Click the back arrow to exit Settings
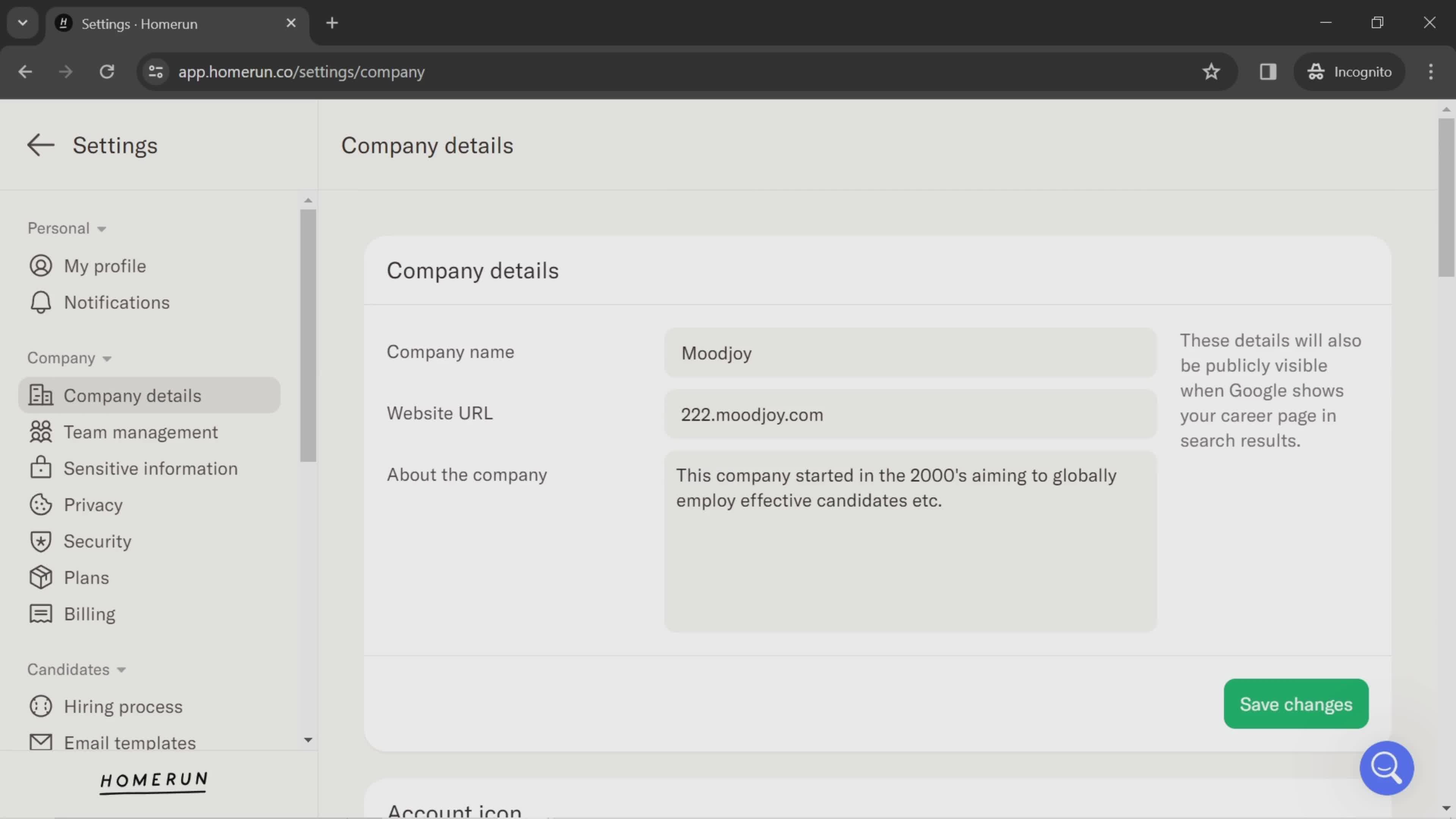Screen dimensions: 1456x819 (40, 144)
